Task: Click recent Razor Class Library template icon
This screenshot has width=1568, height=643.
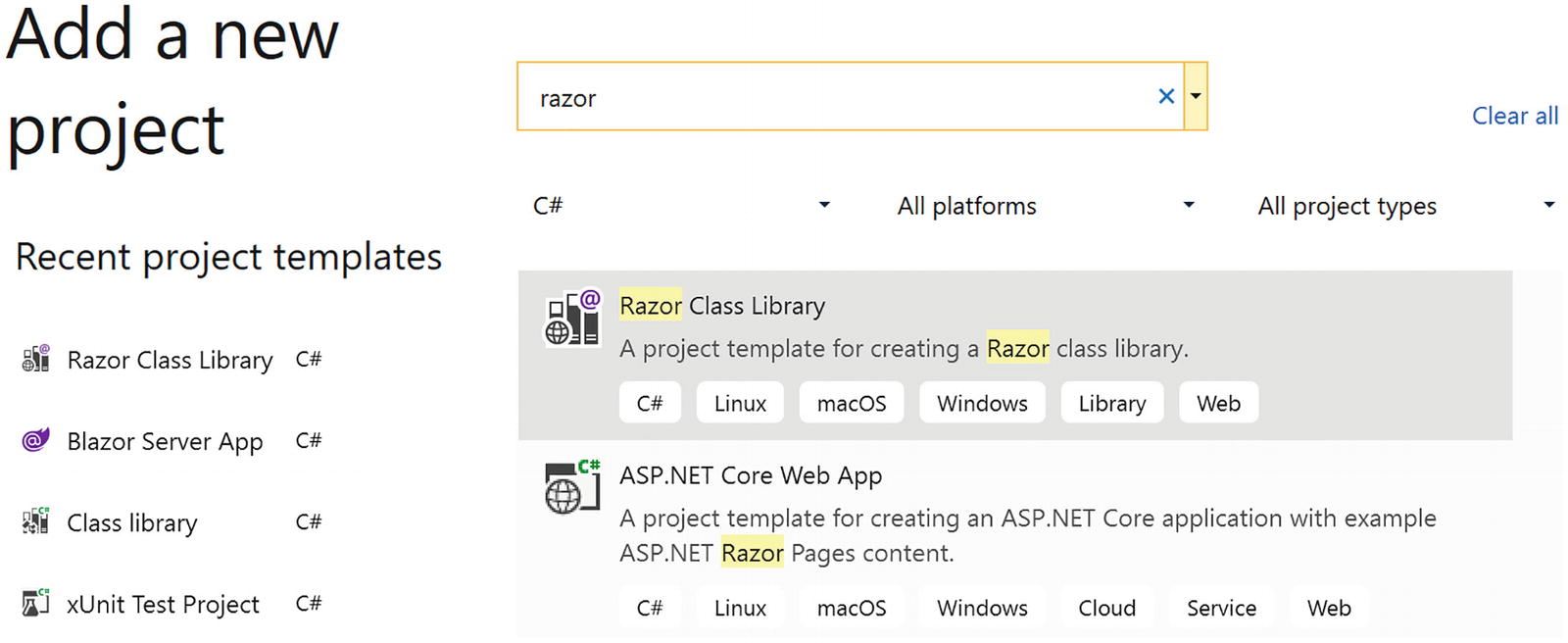Action: (x=36, y=360)
